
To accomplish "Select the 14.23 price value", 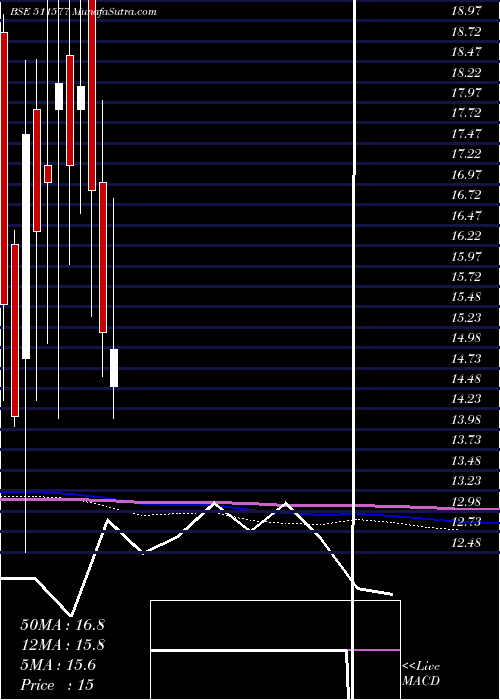I will coord(466,399).
